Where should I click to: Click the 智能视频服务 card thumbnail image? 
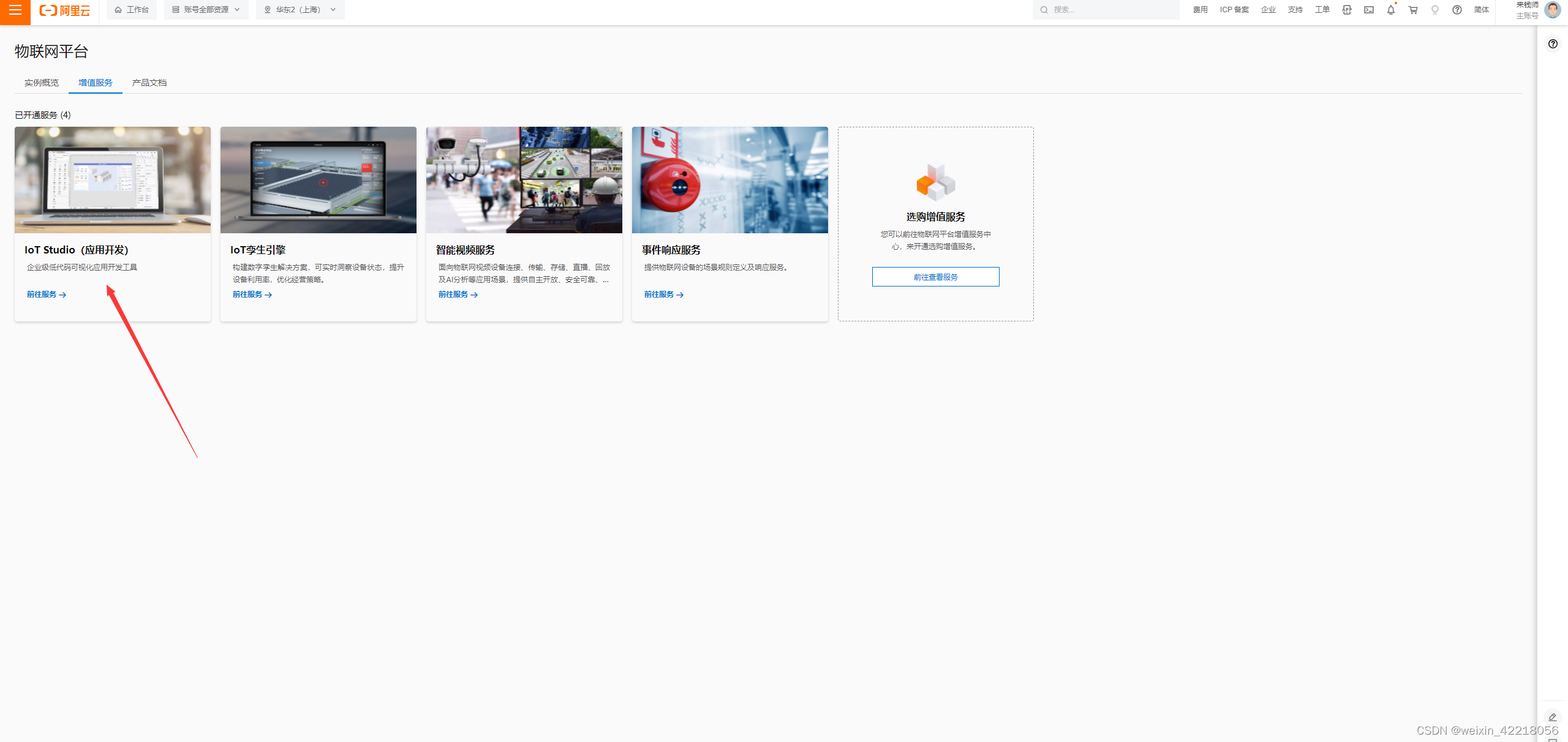coord(524,180)
